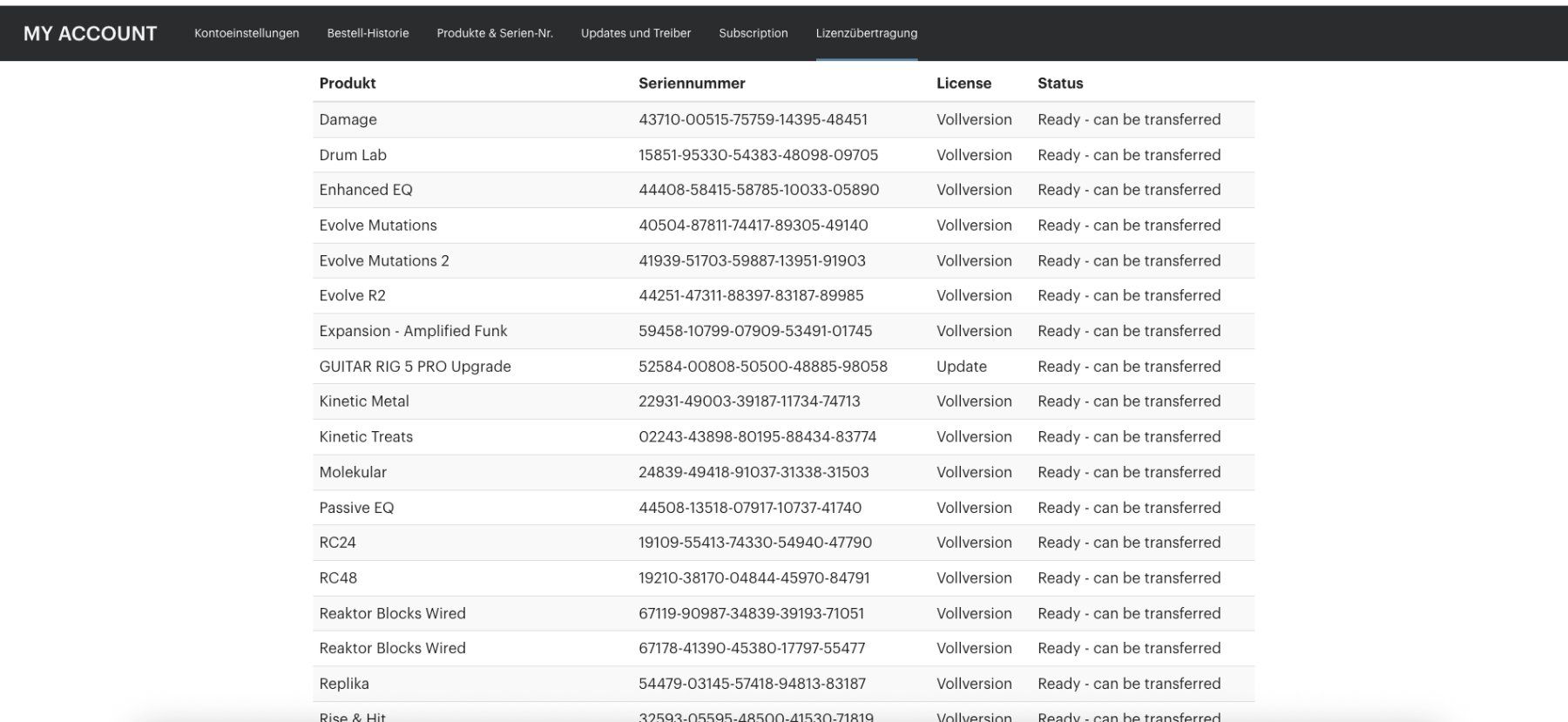Click serial number 44251-47311-88397-83187-89985

[751, 295]
